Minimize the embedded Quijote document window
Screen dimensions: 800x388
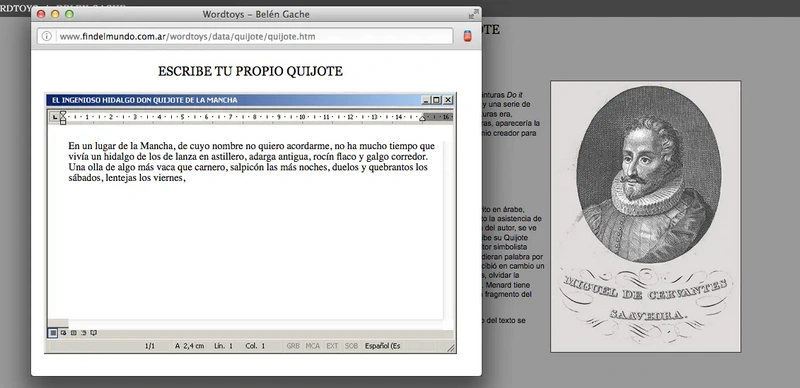pyautogui.click(x=426, y=100)
